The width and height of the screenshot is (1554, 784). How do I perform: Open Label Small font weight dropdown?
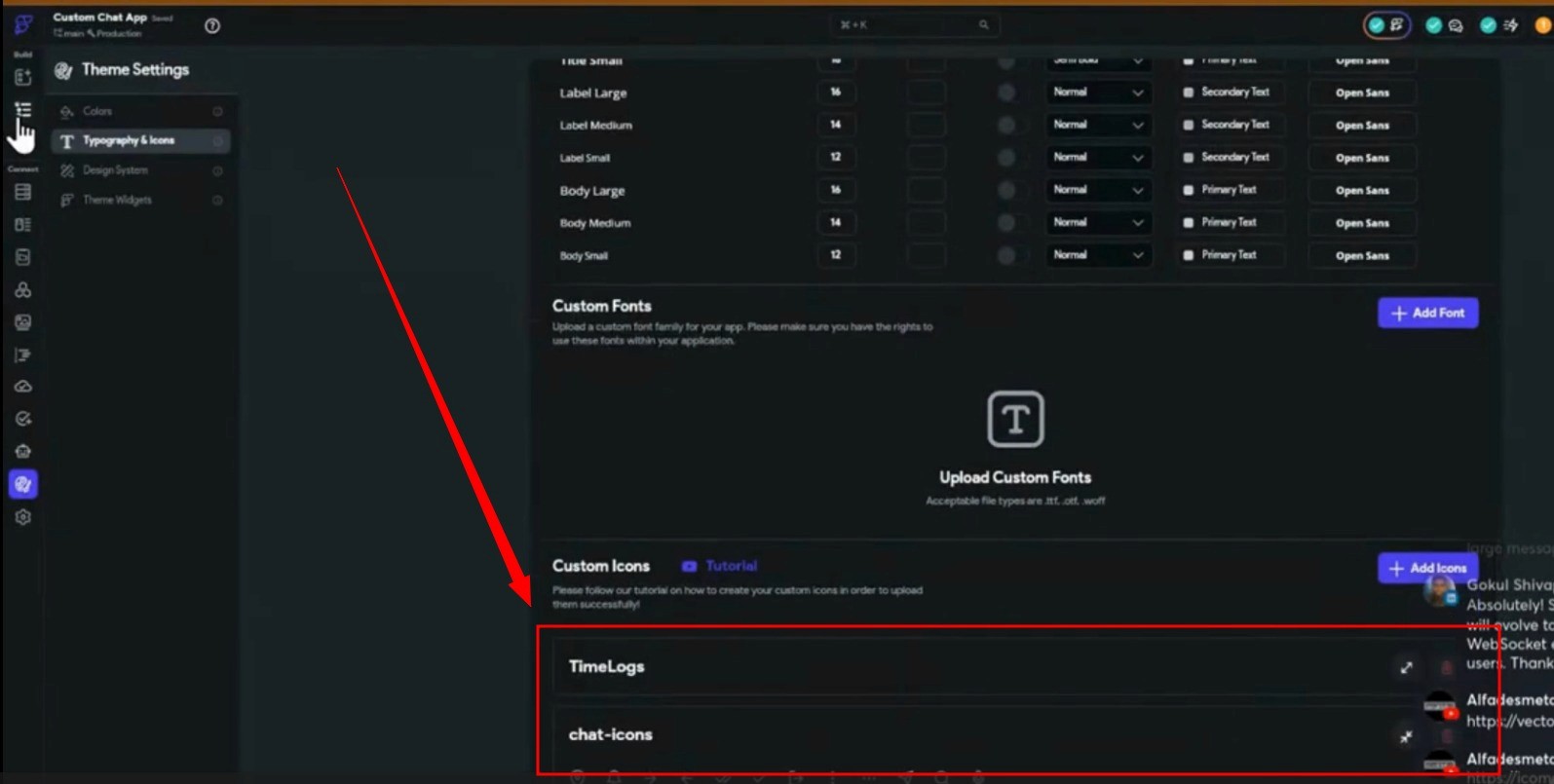(1098, 157)
